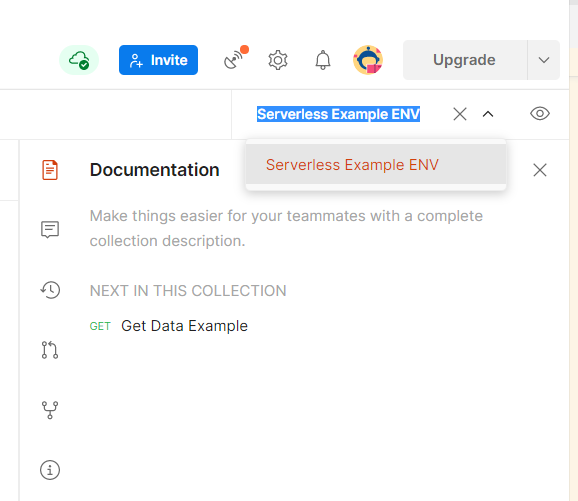Clear the selected environment with the X
Image resolution: width=578 pixels, height=501 pixels.
(460, 114)
